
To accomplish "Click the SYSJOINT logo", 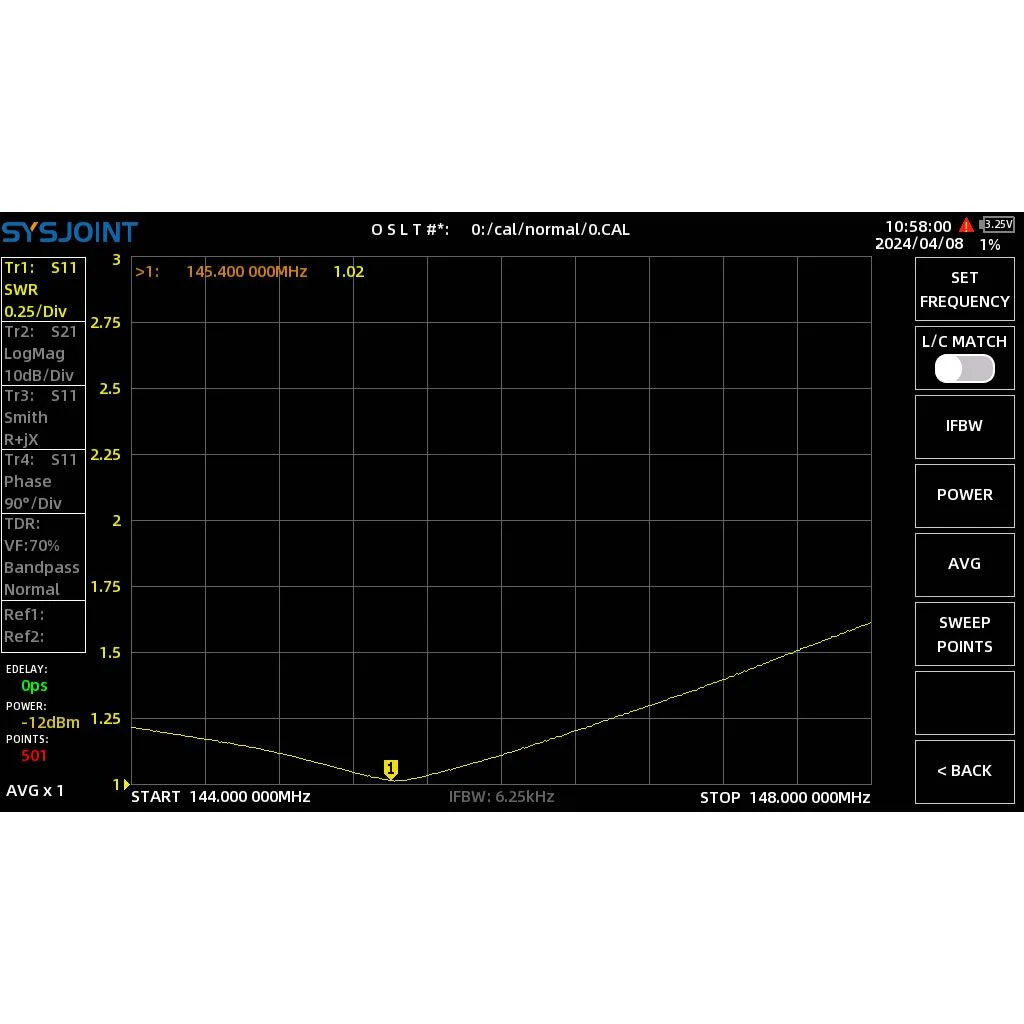I will click(x=69, y=232).
